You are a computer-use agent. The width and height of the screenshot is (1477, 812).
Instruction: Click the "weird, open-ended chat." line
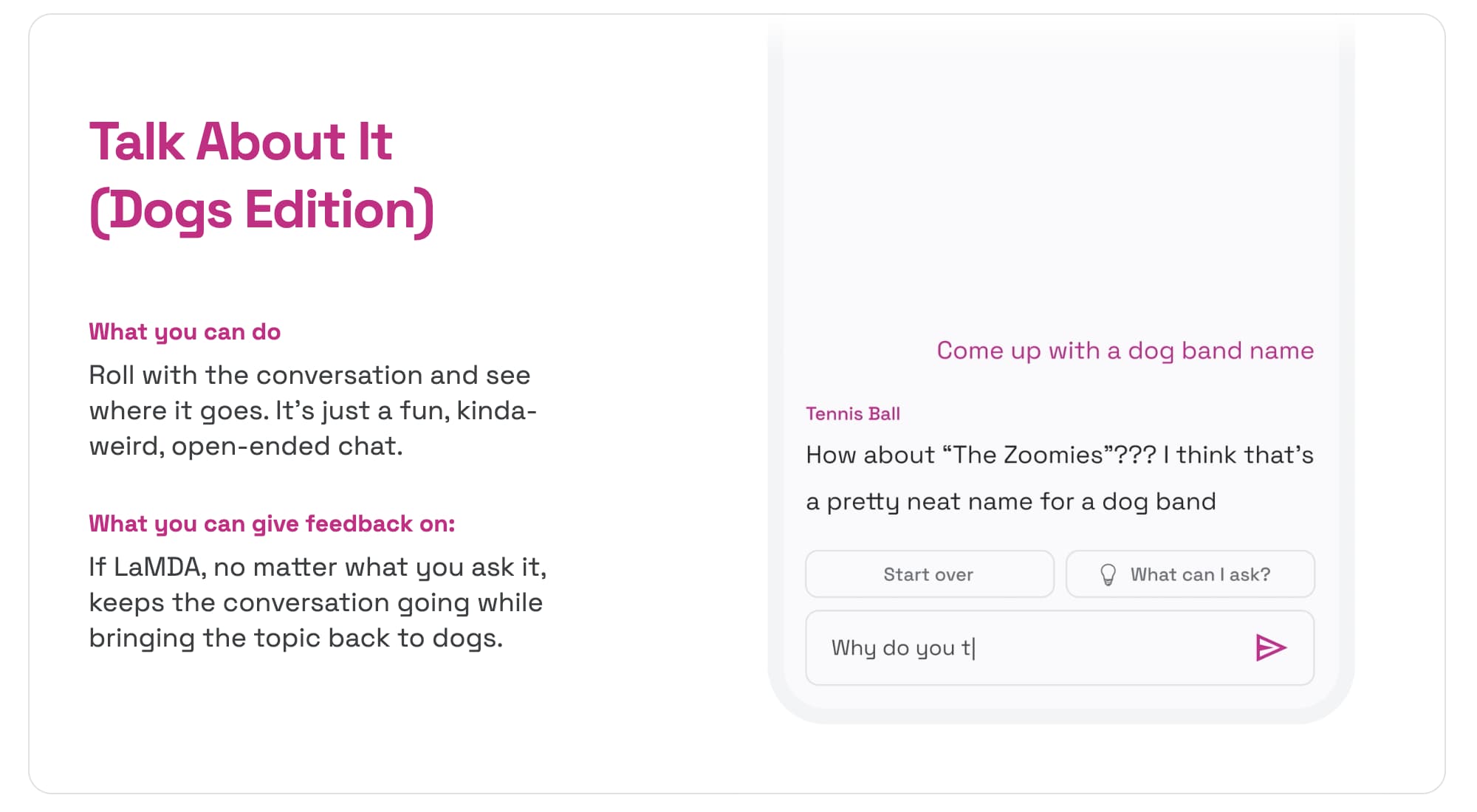(246, 446)
